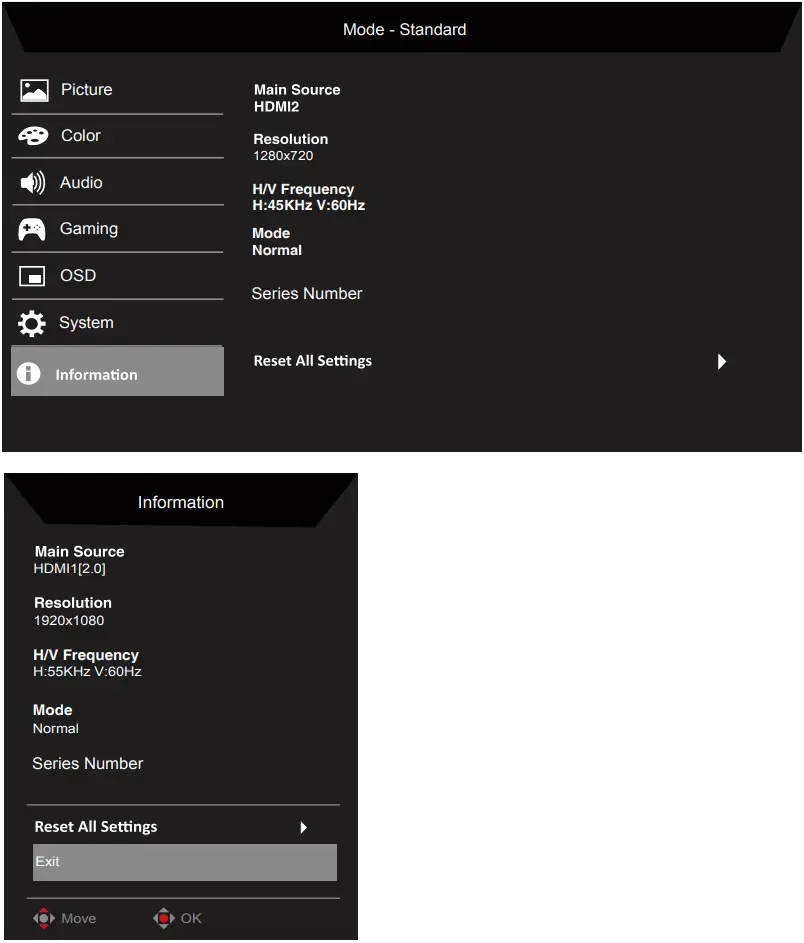Image resolution: width=804 pixels, height=943 pixels.
Task: Click the Picture landscape icon
Action: [34, 91]
